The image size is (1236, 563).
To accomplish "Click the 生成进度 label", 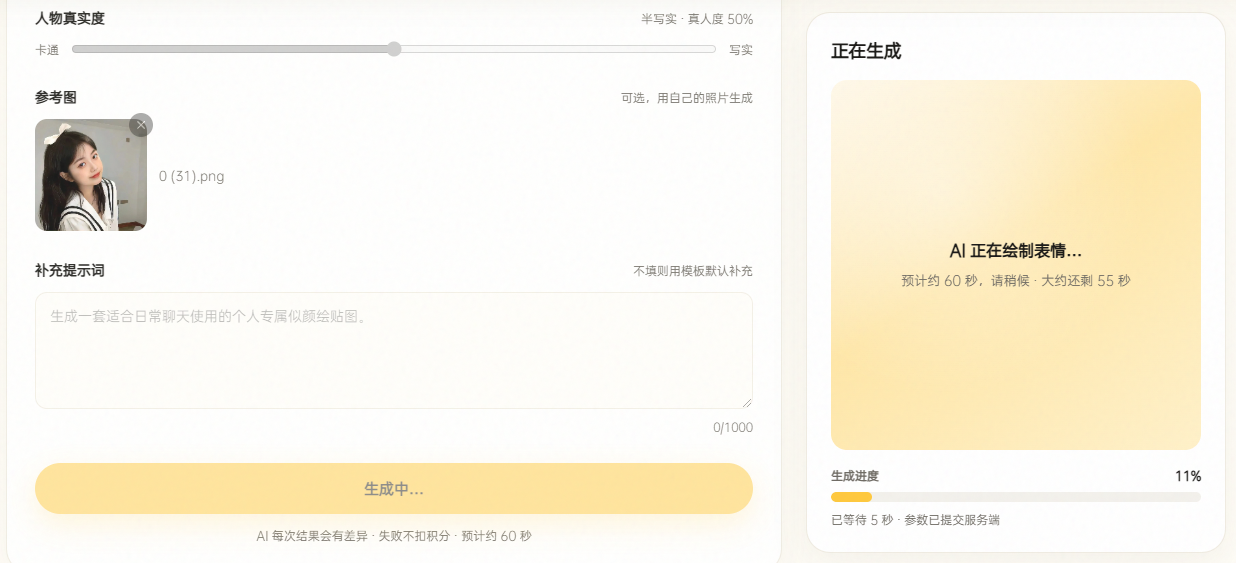I will (855, 476).
